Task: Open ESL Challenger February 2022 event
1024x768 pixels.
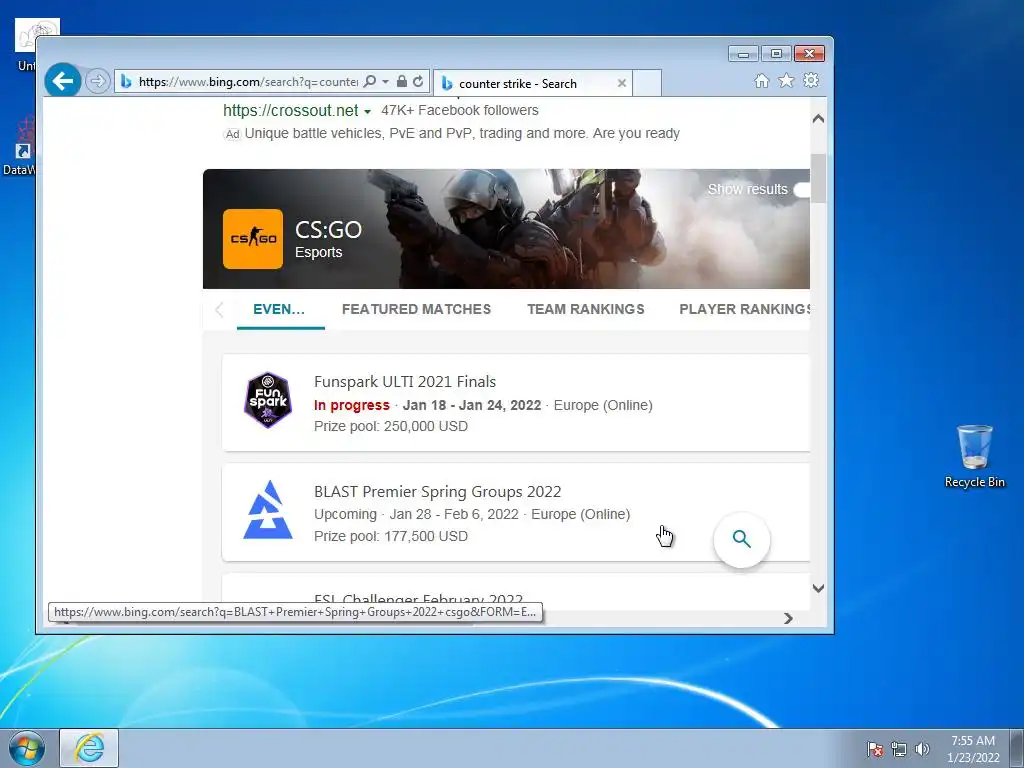Action: tap(419, 599)
